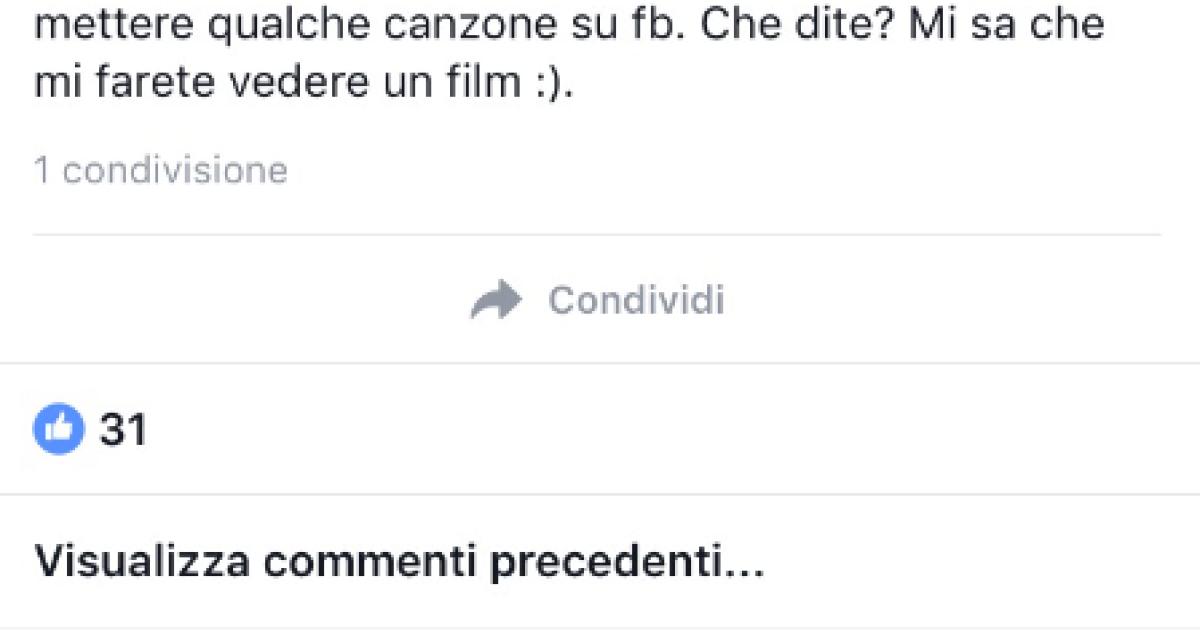Open the reactions list via 31 count
Viewport: 1200px width, 630px height.
pos(122,430)
